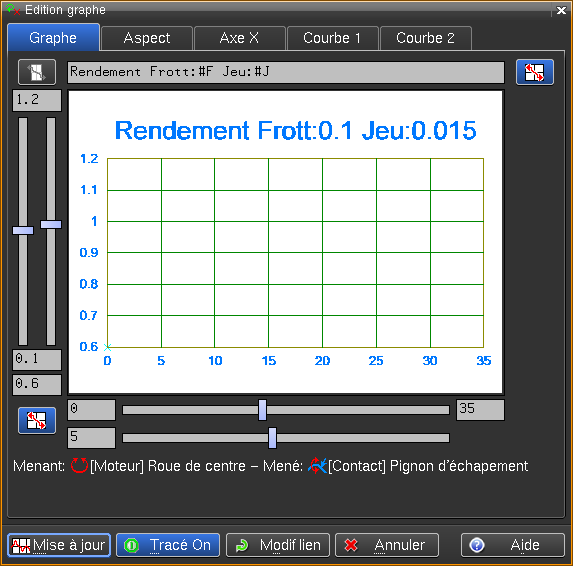
Task: Select the Courbe 2 tab
Action: click(x=425, y=38)
